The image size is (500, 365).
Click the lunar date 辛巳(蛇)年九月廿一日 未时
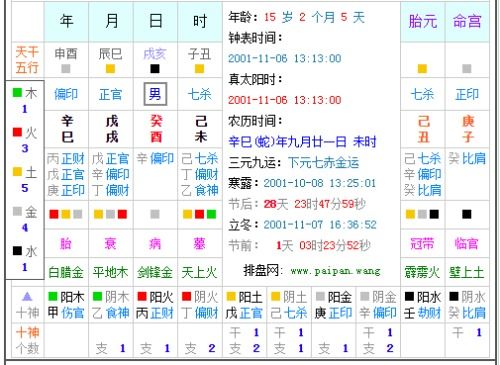(302, 142)
